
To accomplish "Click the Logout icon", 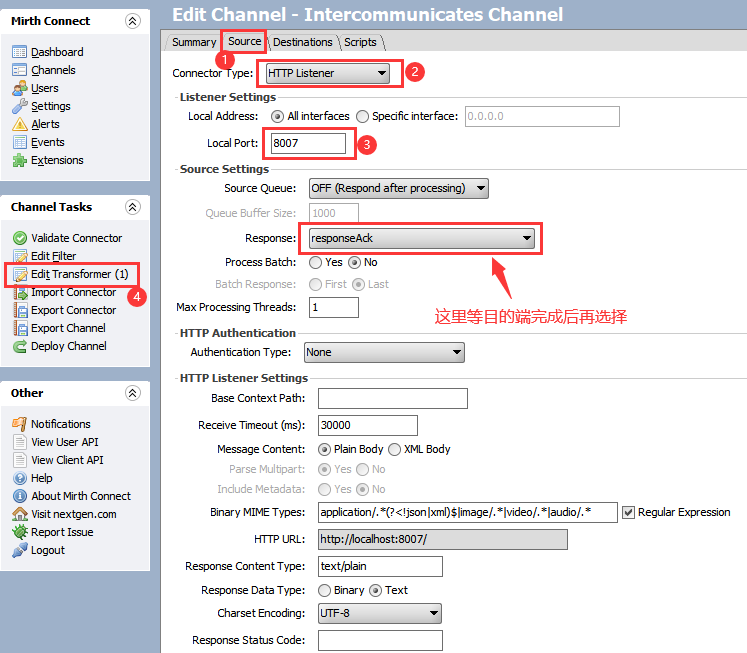I will pos(20,550).
